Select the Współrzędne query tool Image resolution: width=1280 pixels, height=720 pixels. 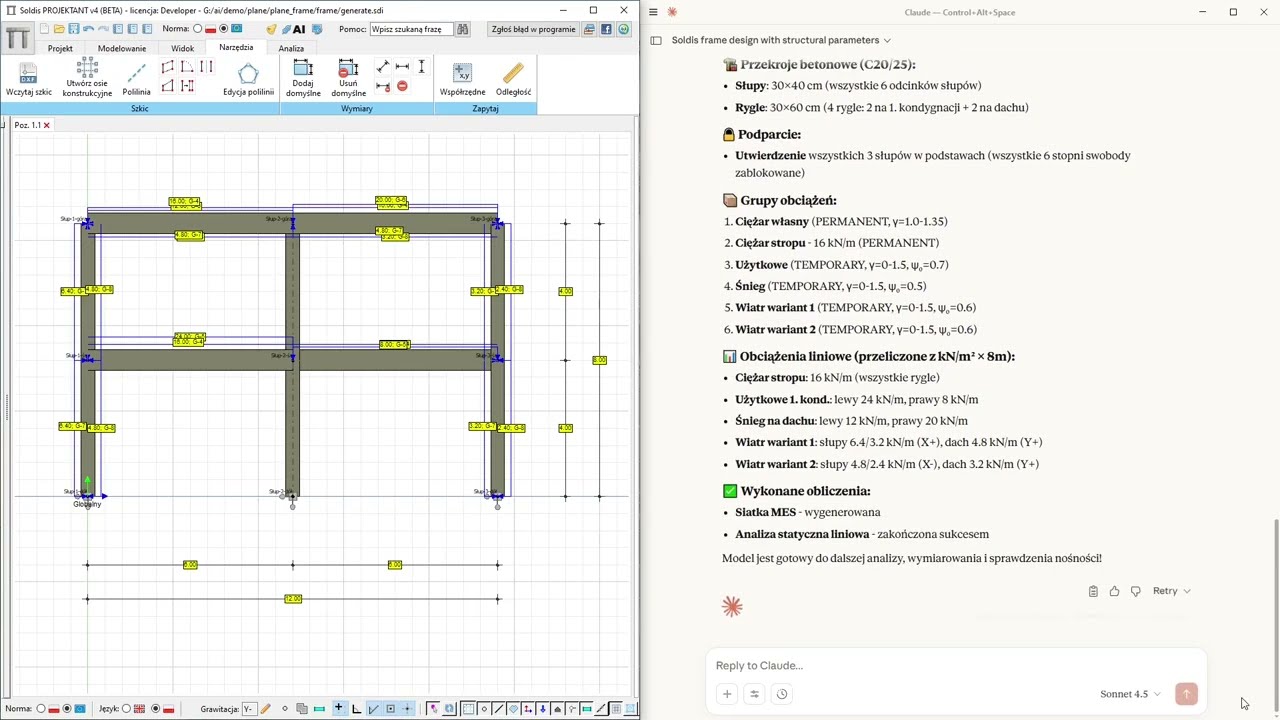(462, 79)
